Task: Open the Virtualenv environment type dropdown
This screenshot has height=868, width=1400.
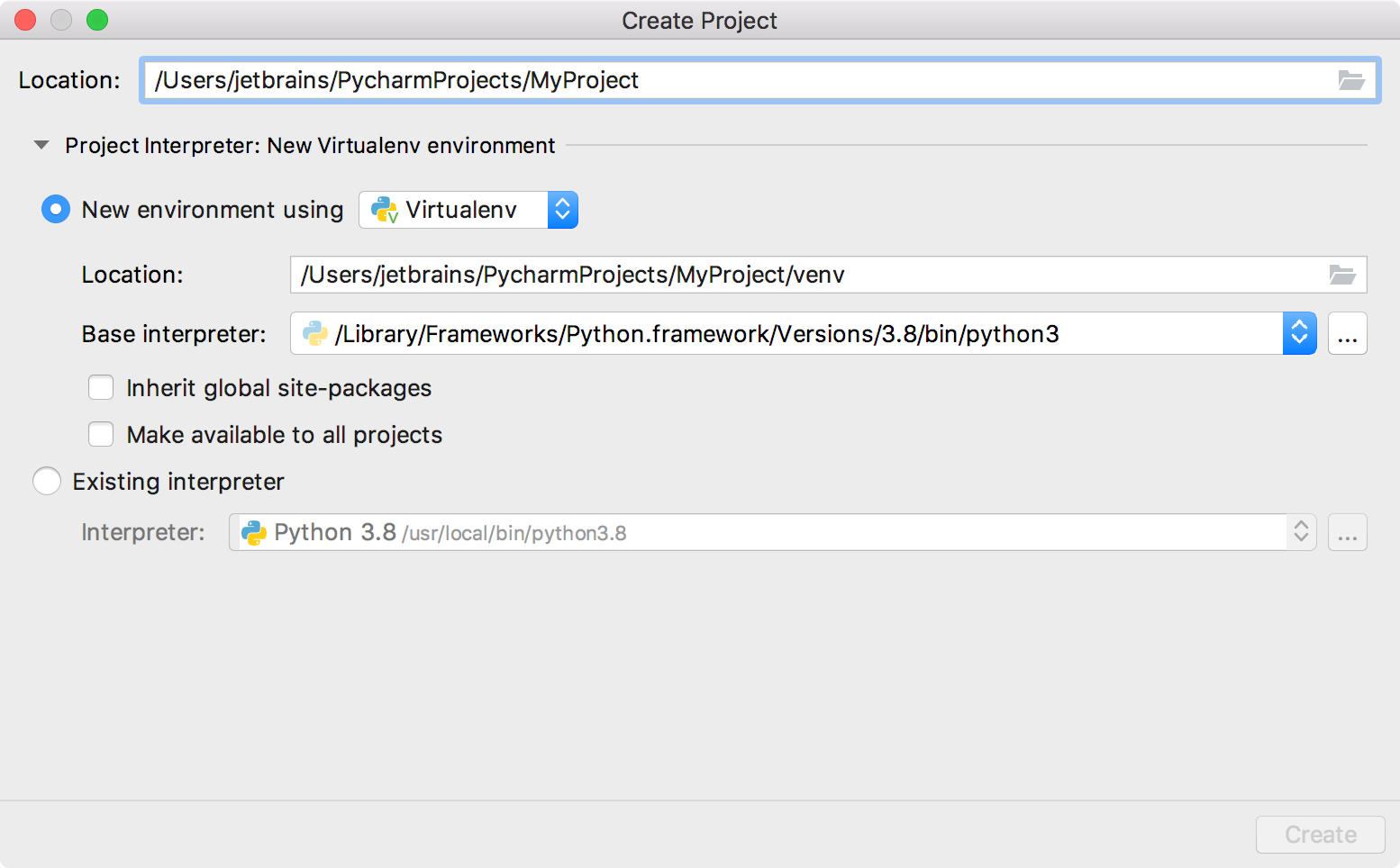Action: [x=468, y=210]
